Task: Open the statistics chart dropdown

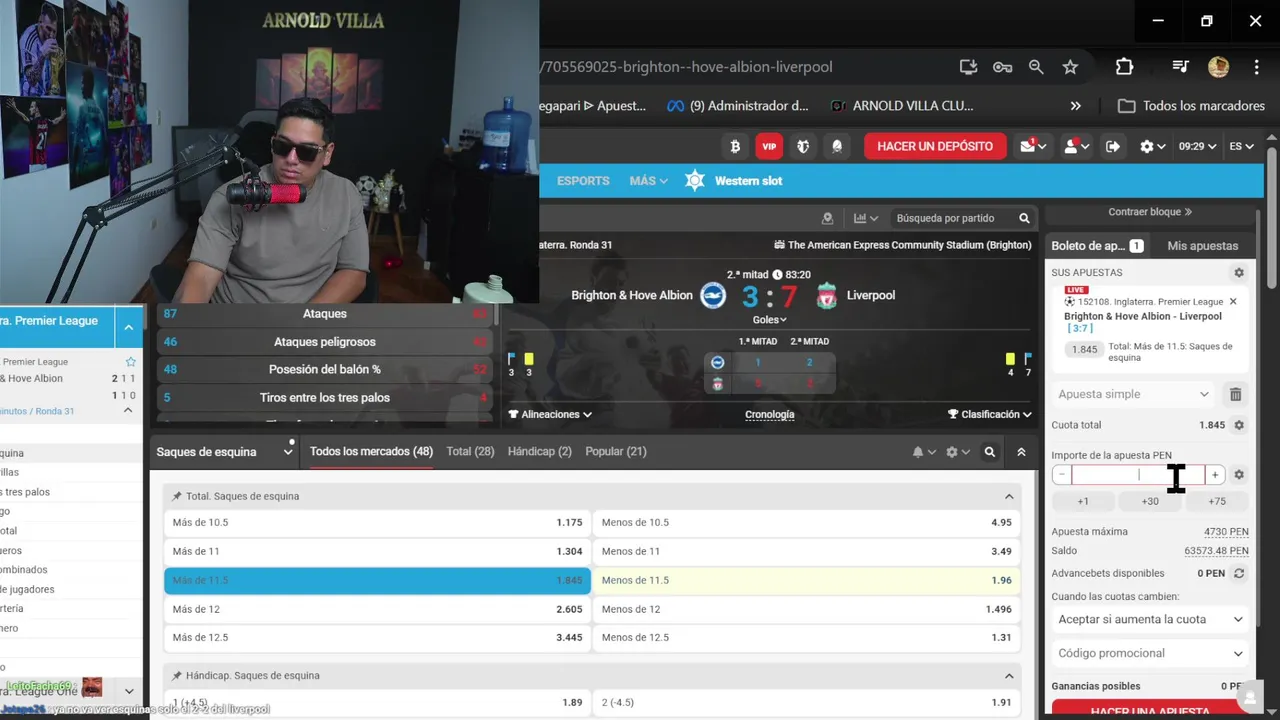Action: point(865,218)
